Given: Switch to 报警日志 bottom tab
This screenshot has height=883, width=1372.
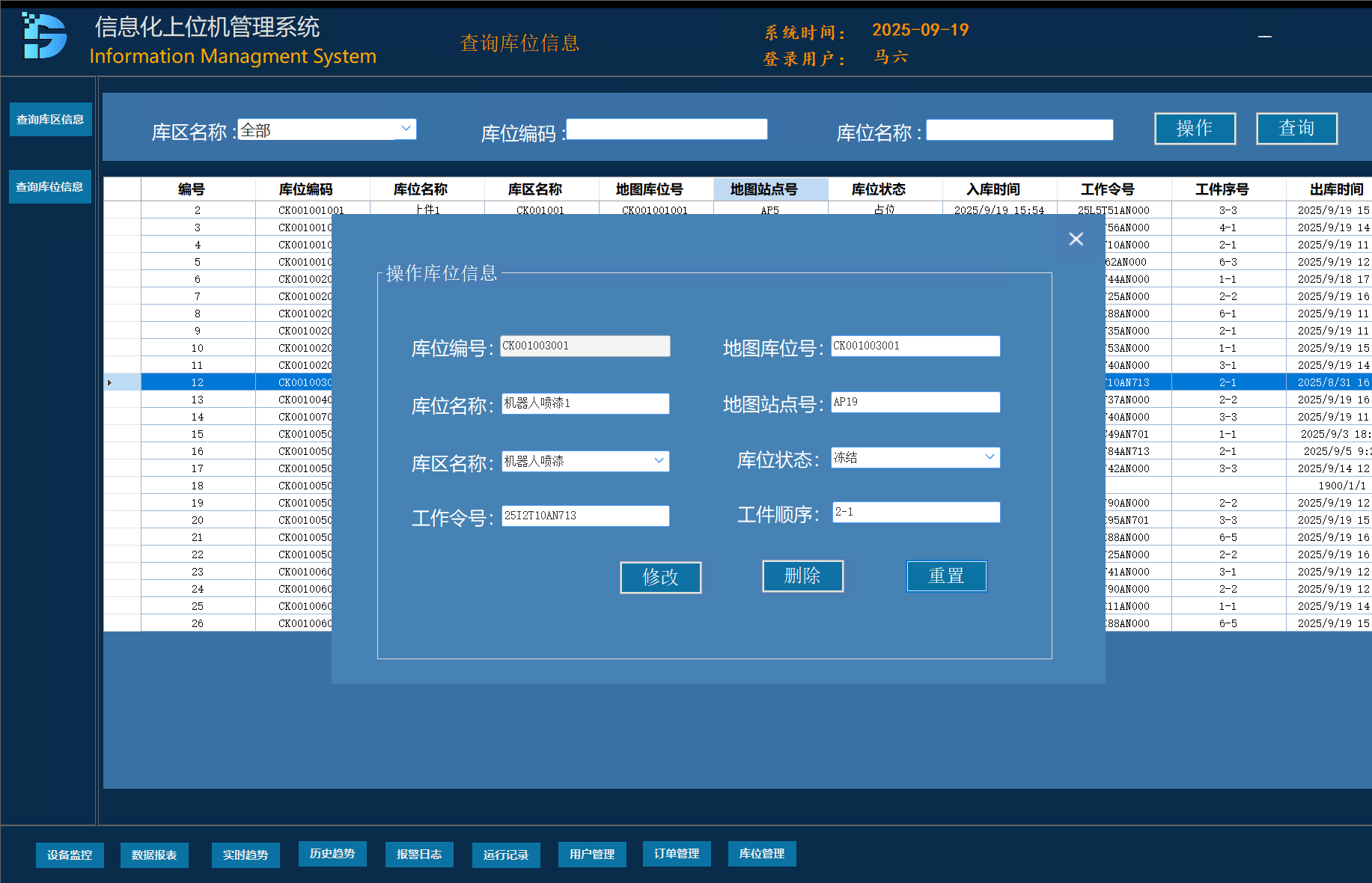Looking at the screenshot, I should point(419,854).
